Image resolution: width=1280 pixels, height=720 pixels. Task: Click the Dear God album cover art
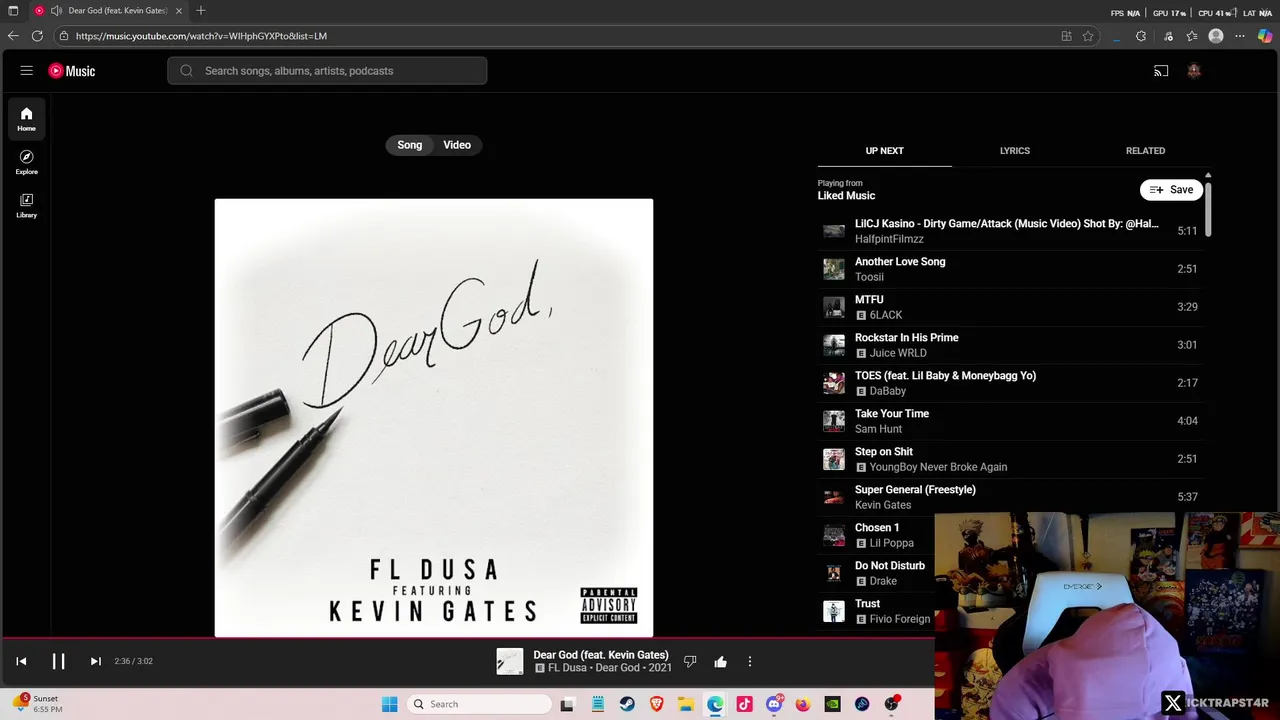[x=434, y=418]
